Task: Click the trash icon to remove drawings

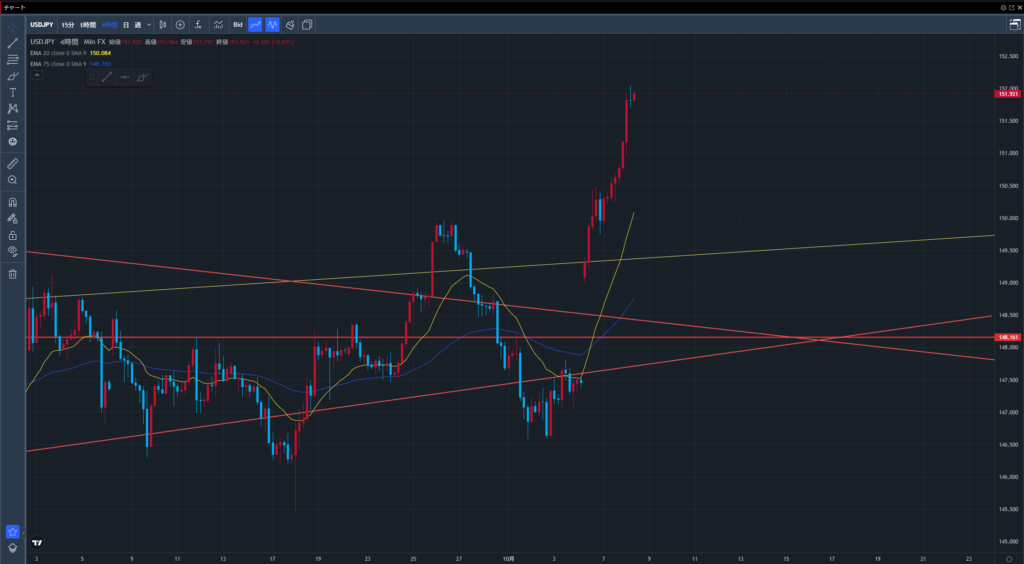Action: click(x=13, y=273)
